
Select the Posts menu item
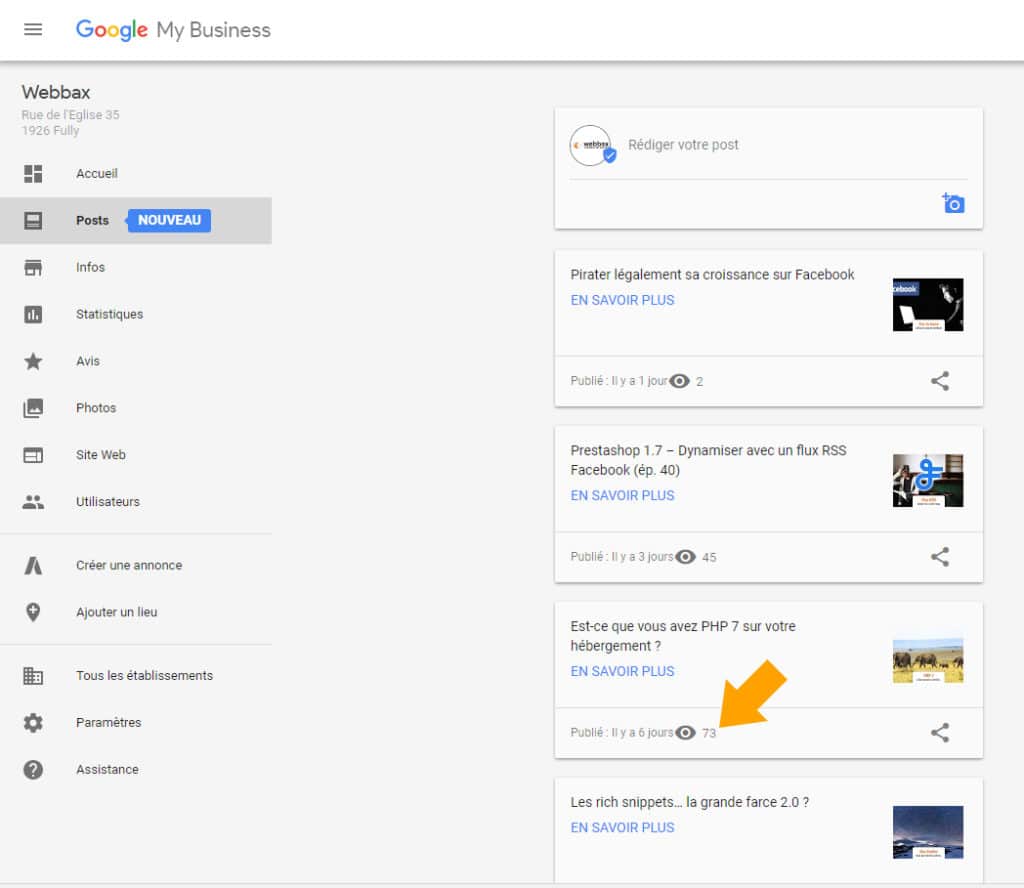tap(136, 221)
